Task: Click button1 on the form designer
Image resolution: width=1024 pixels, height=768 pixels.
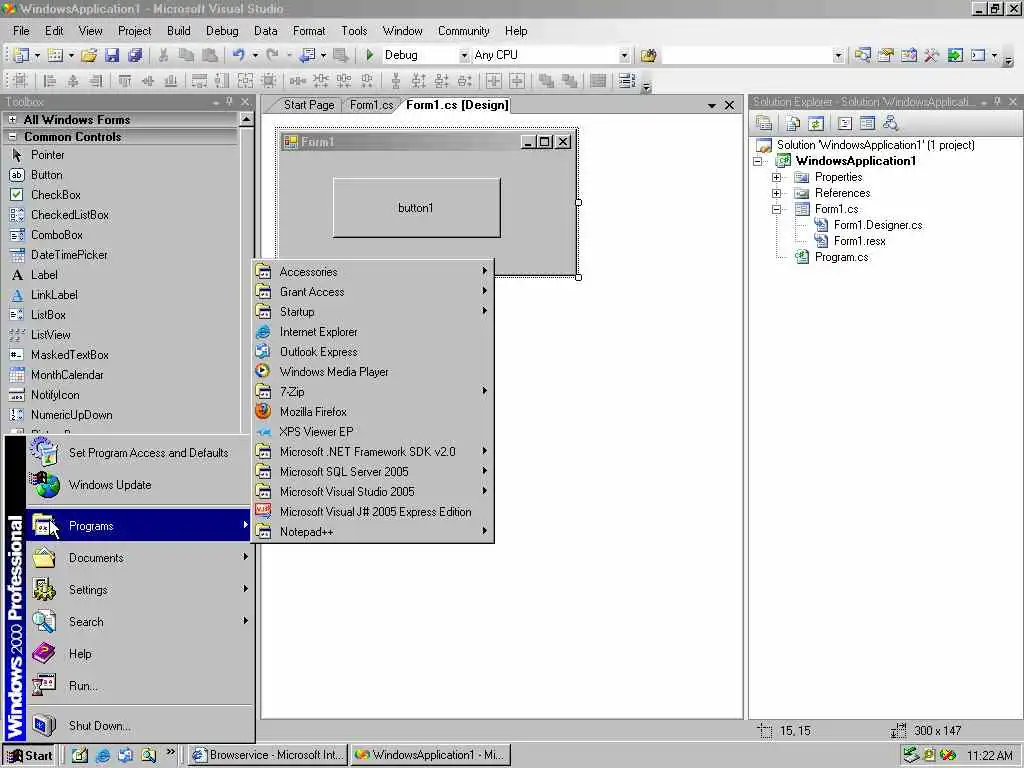Action: tap(417, 208)
